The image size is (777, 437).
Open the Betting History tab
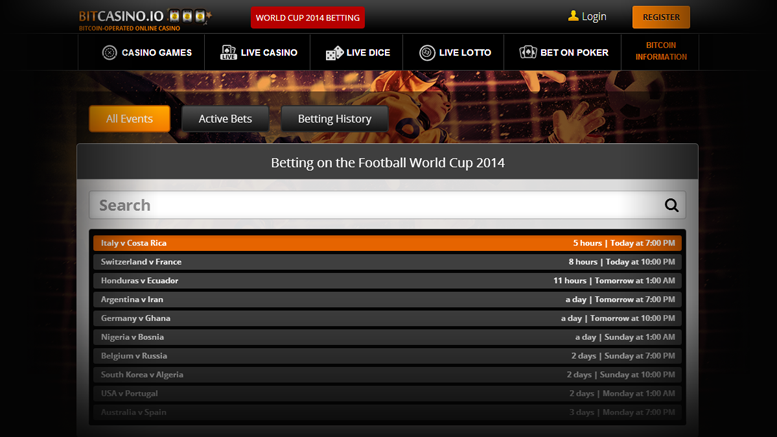(334, 119)
